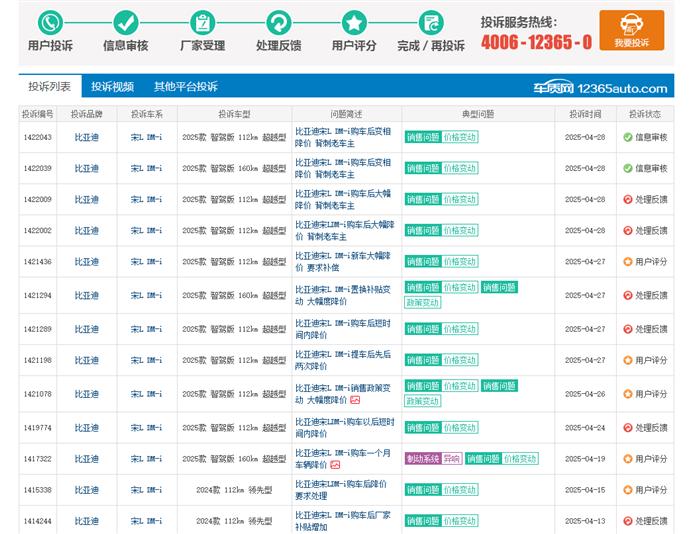The height and width of the screenshot is (534, 700).
Task: Click the orange 我要投诉 button
Action: point(631,30)
